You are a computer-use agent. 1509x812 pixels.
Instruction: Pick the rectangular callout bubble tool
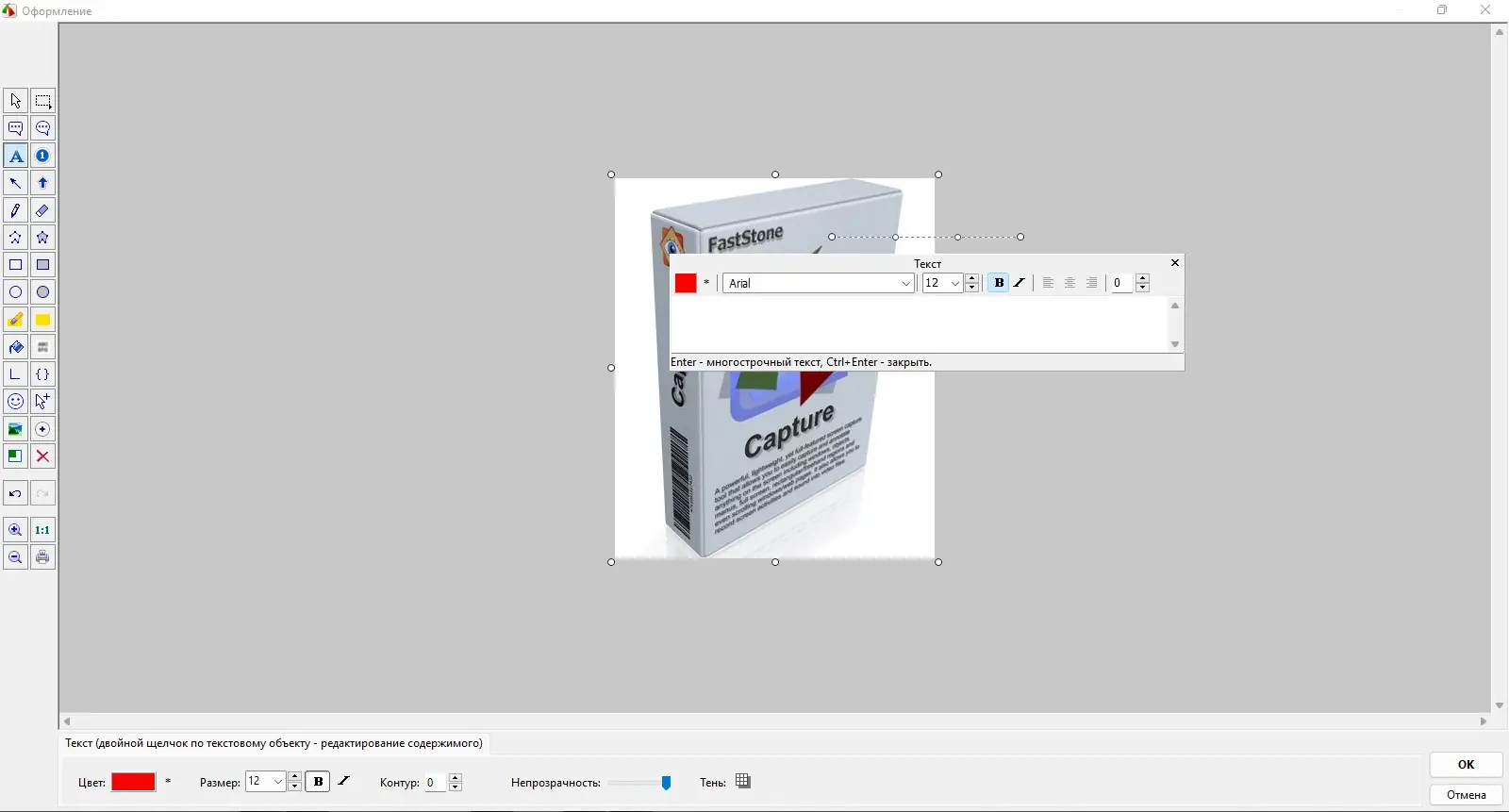coord(15,128)
